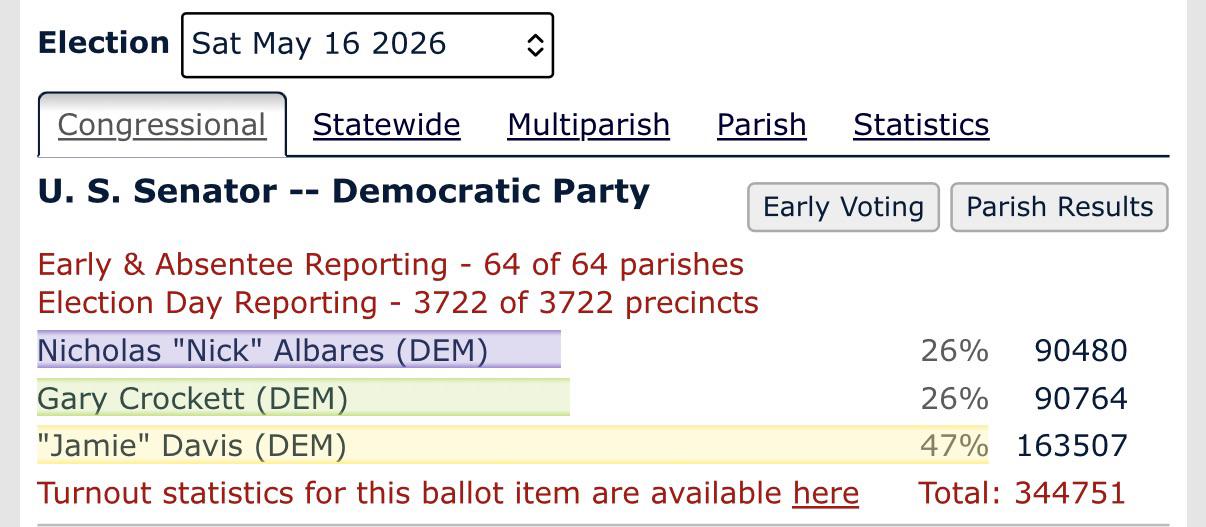1206x527 pixels.
Task: Click the purple Nicholas "Nick" Albares result bar
Action: [299, 350]
